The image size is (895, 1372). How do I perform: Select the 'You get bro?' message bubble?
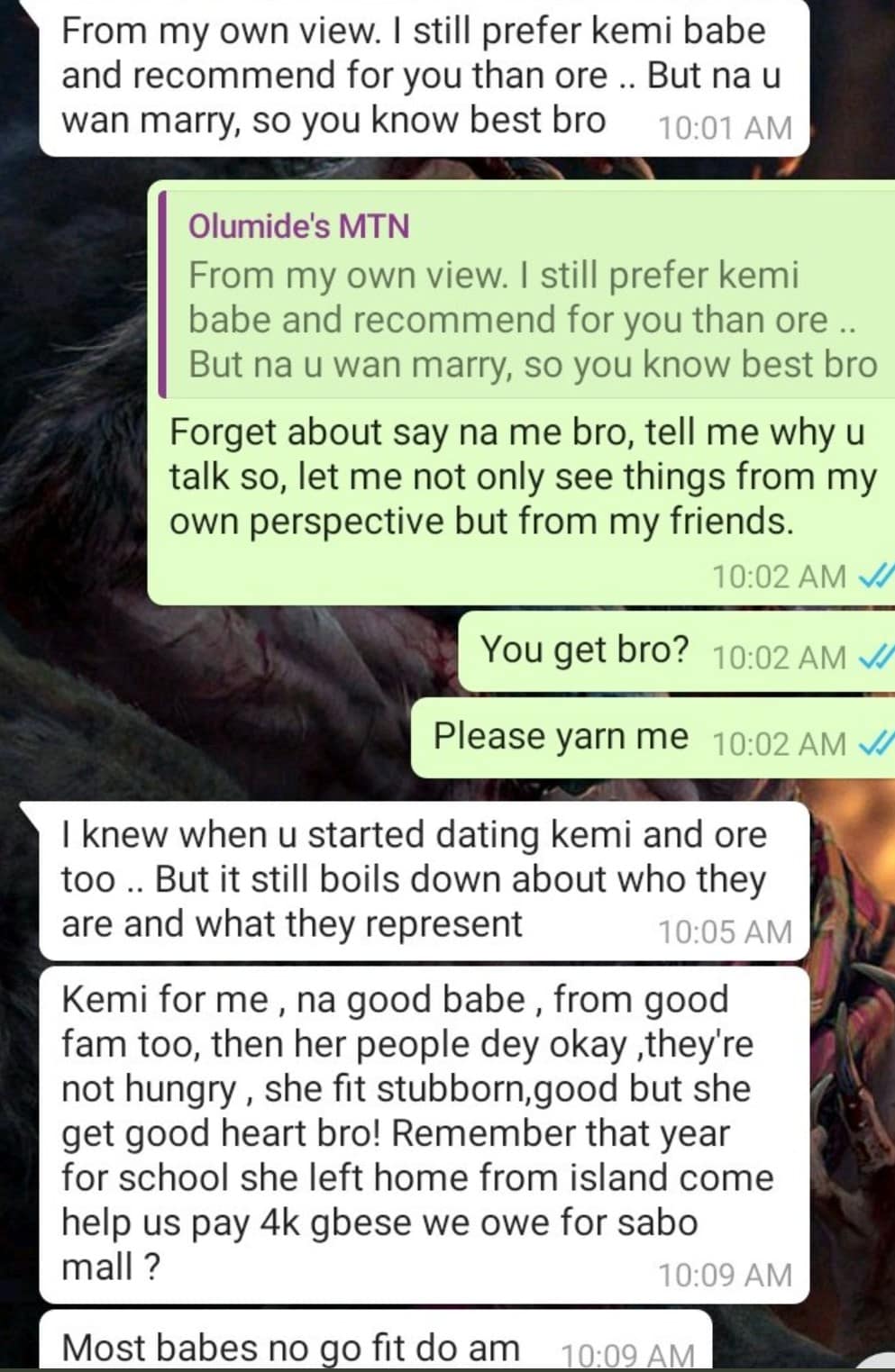pyautogui.click(x=676, y=651)
